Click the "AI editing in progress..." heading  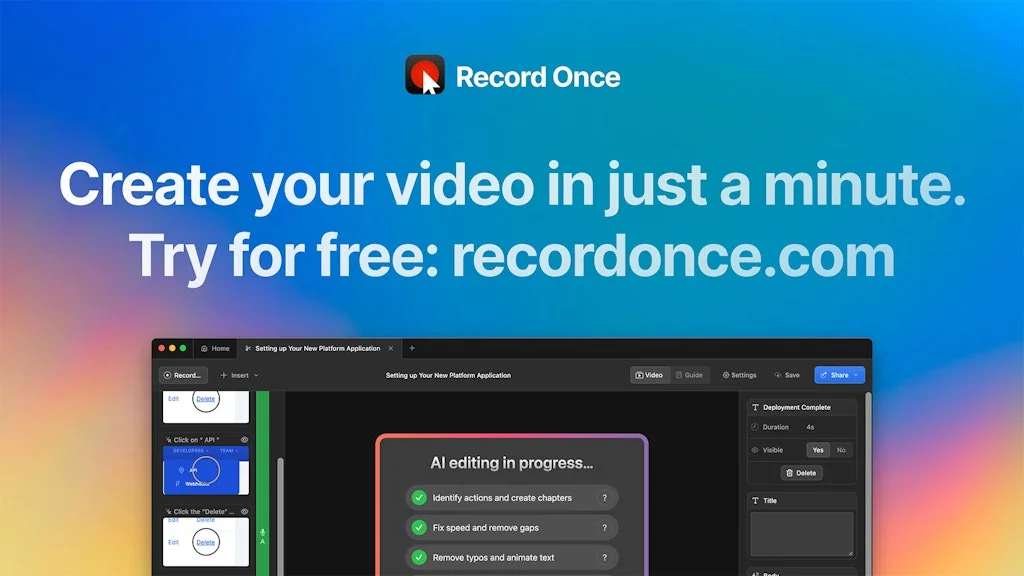coord(511,463)
